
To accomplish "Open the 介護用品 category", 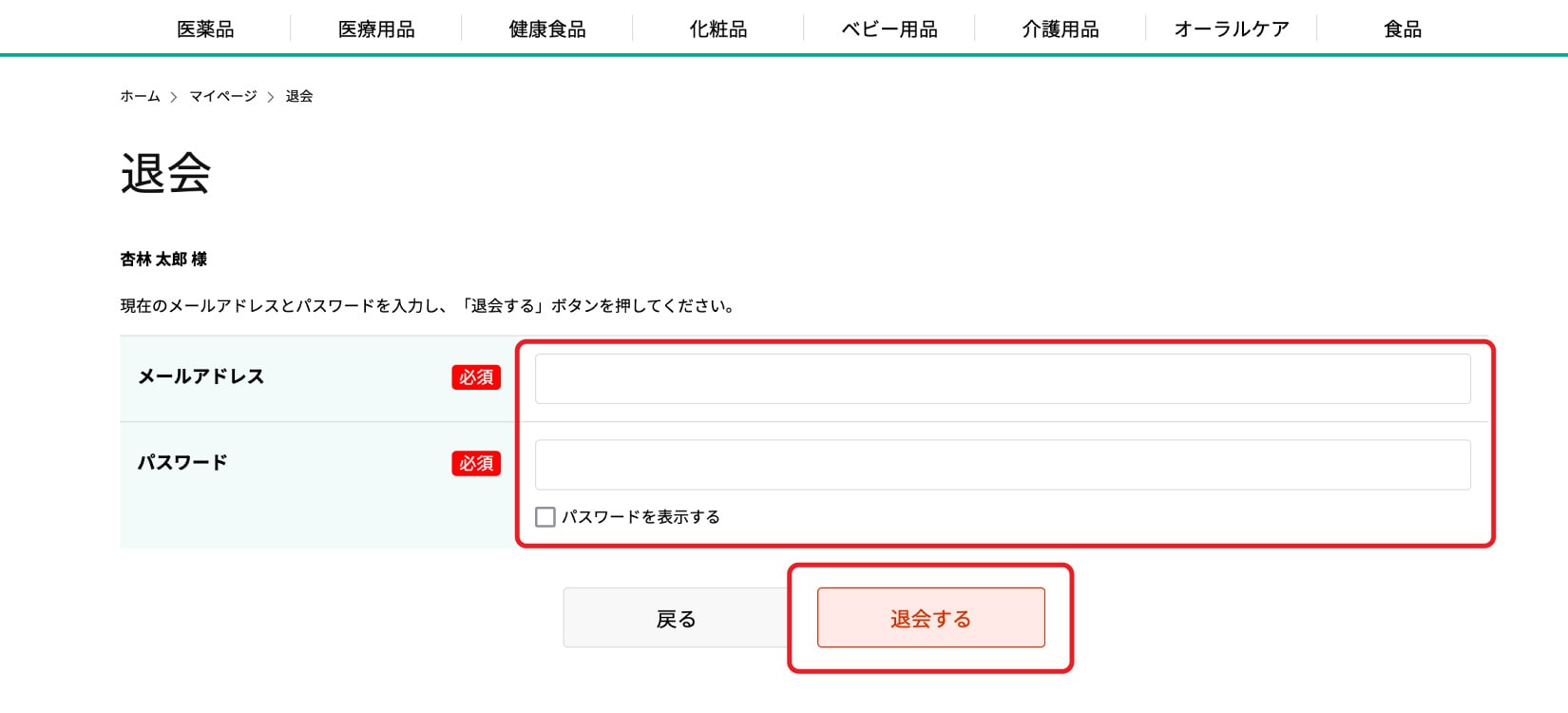I will 1060,29.
